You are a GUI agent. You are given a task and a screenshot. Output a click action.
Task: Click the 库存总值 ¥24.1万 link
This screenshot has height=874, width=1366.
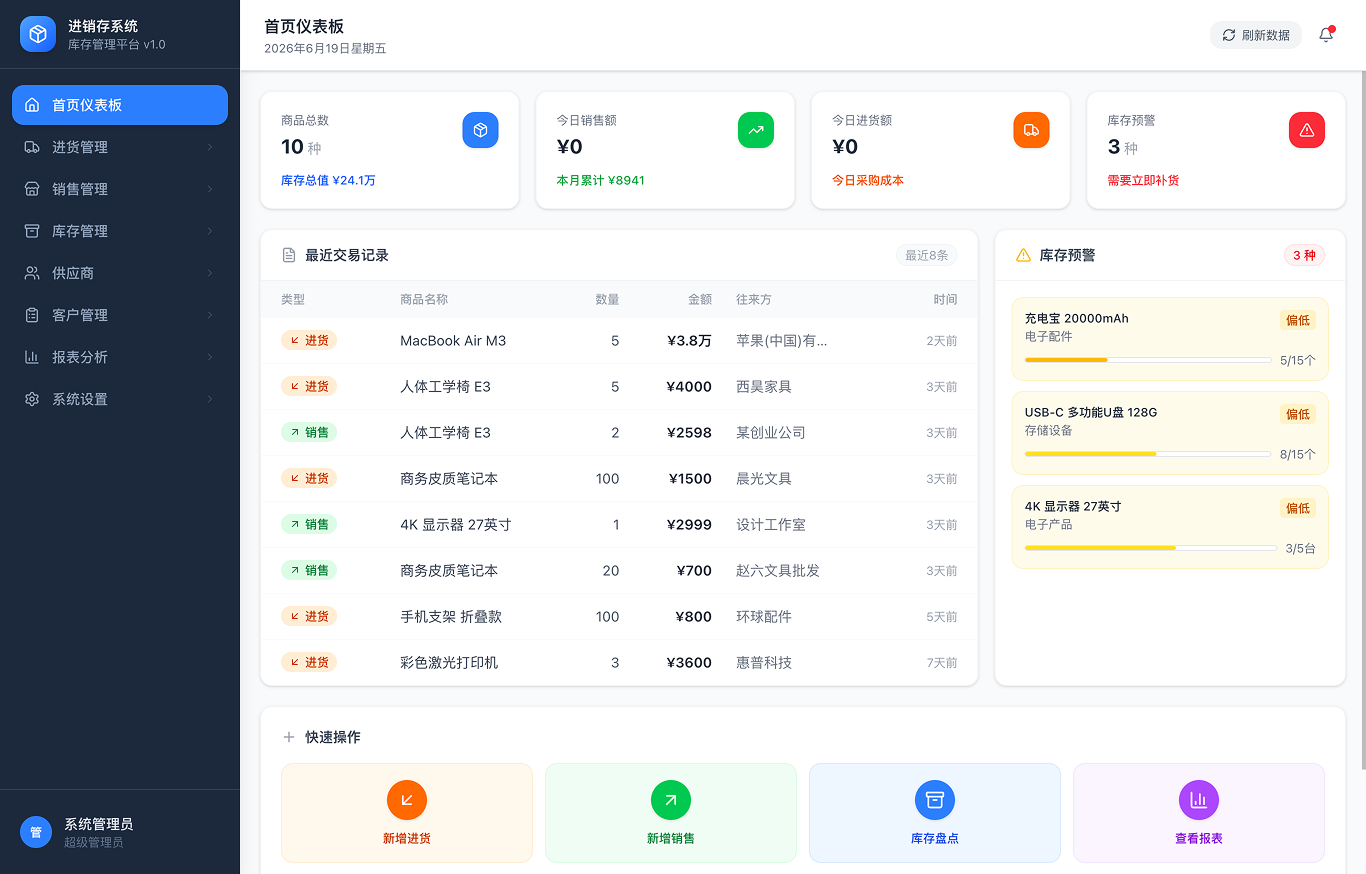click(328, 181)
